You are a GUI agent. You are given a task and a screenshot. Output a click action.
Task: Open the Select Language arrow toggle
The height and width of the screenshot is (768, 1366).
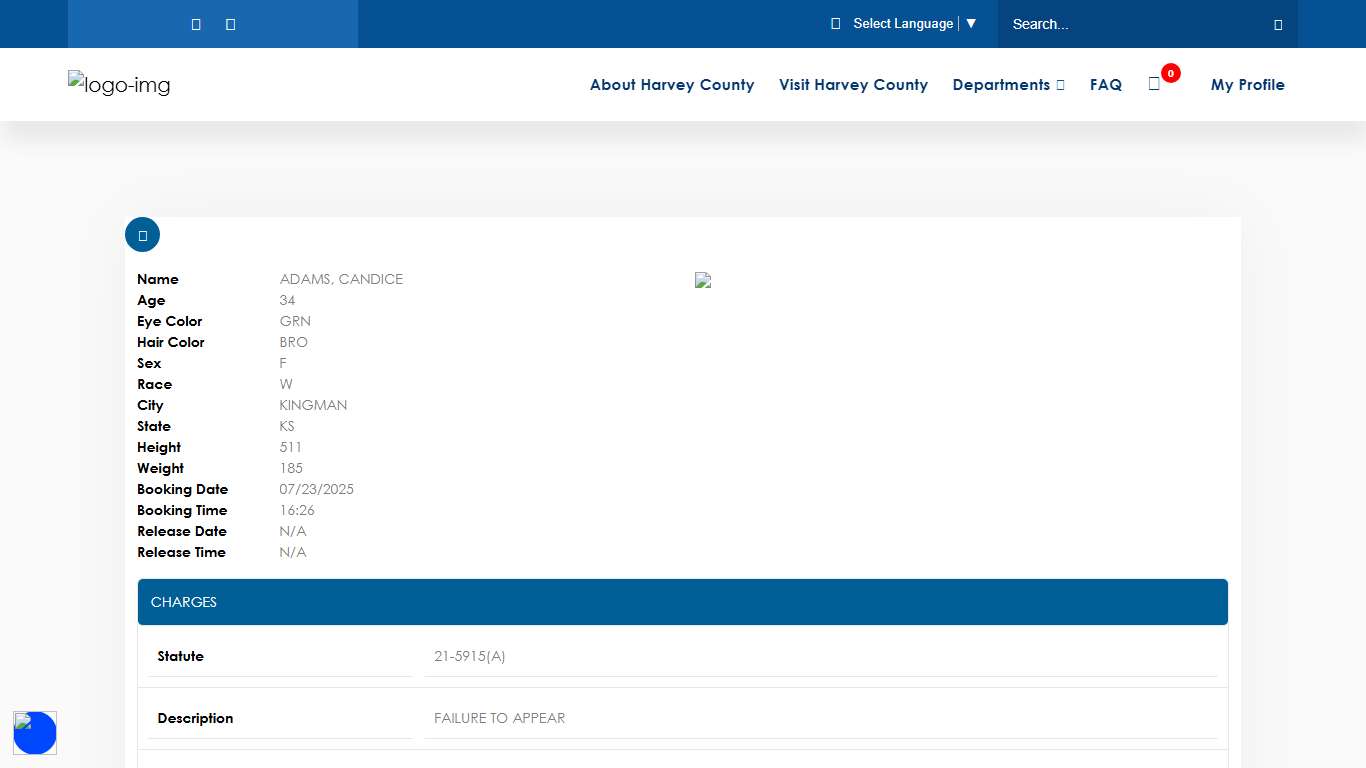pyautogui.click(x=971, y=23)
